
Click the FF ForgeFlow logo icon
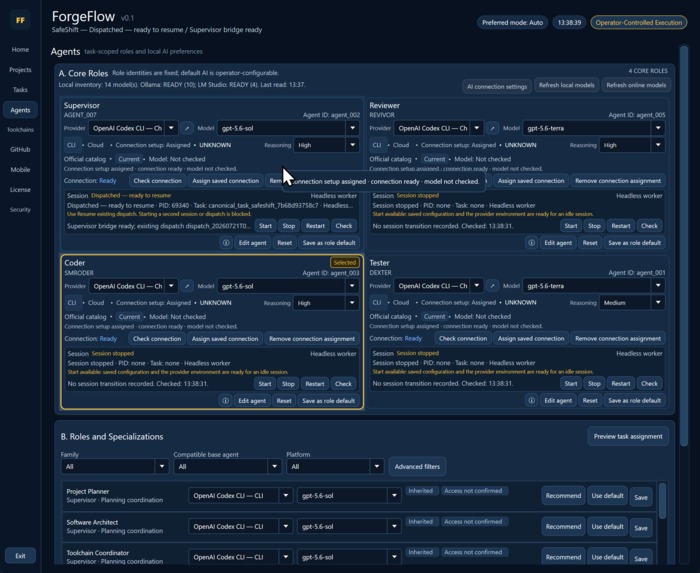click(x=20, y=20)
